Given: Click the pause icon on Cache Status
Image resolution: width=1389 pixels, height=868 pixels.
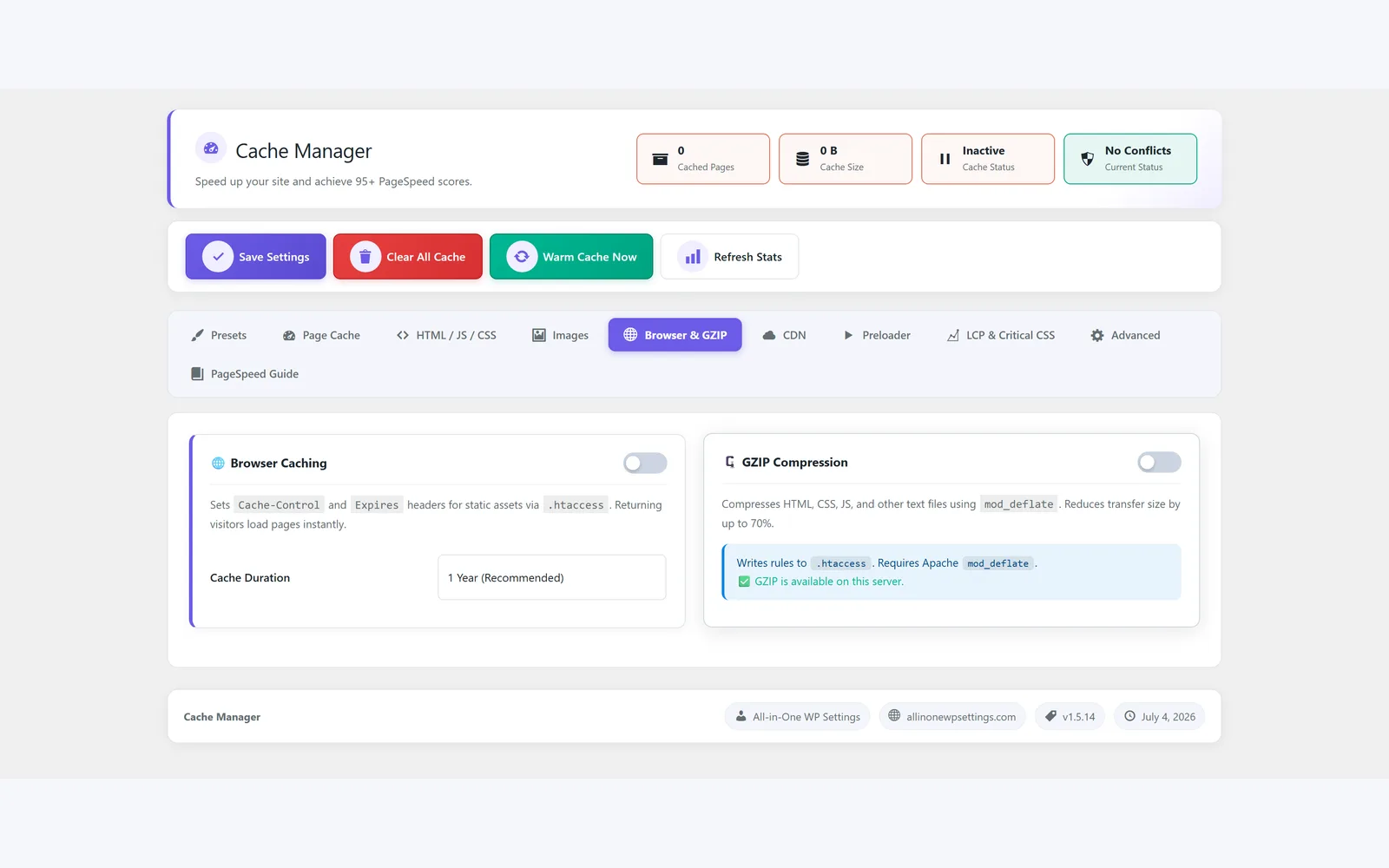Looking at the screenshot, I should [x=945, y=159].
